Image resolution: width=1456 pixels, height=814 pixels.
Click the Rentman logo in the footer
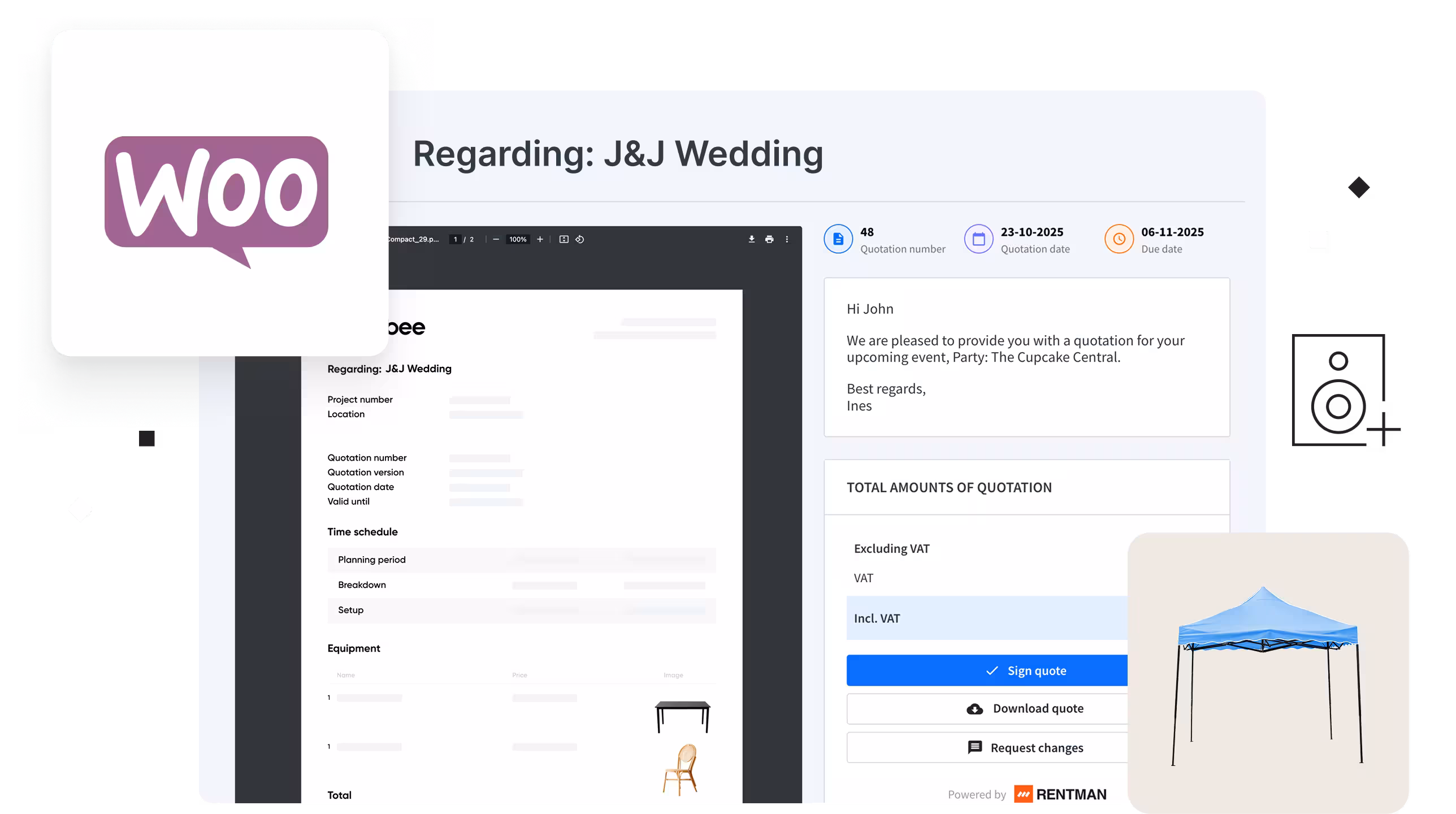[x=1060, y=794]
